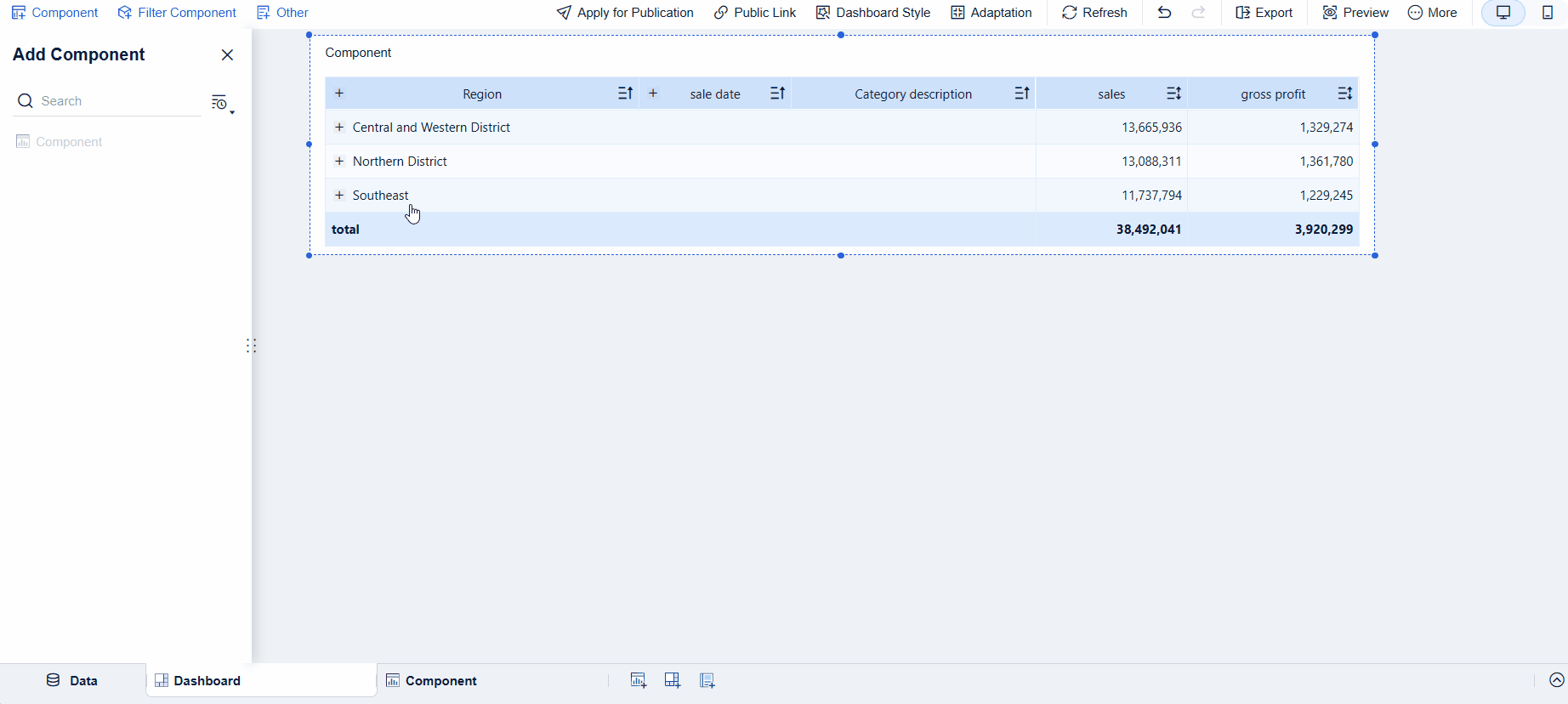Close the Add Component panel
Image resolution: width=1568 pixels, height=704 pixels.
coord(227,55)
